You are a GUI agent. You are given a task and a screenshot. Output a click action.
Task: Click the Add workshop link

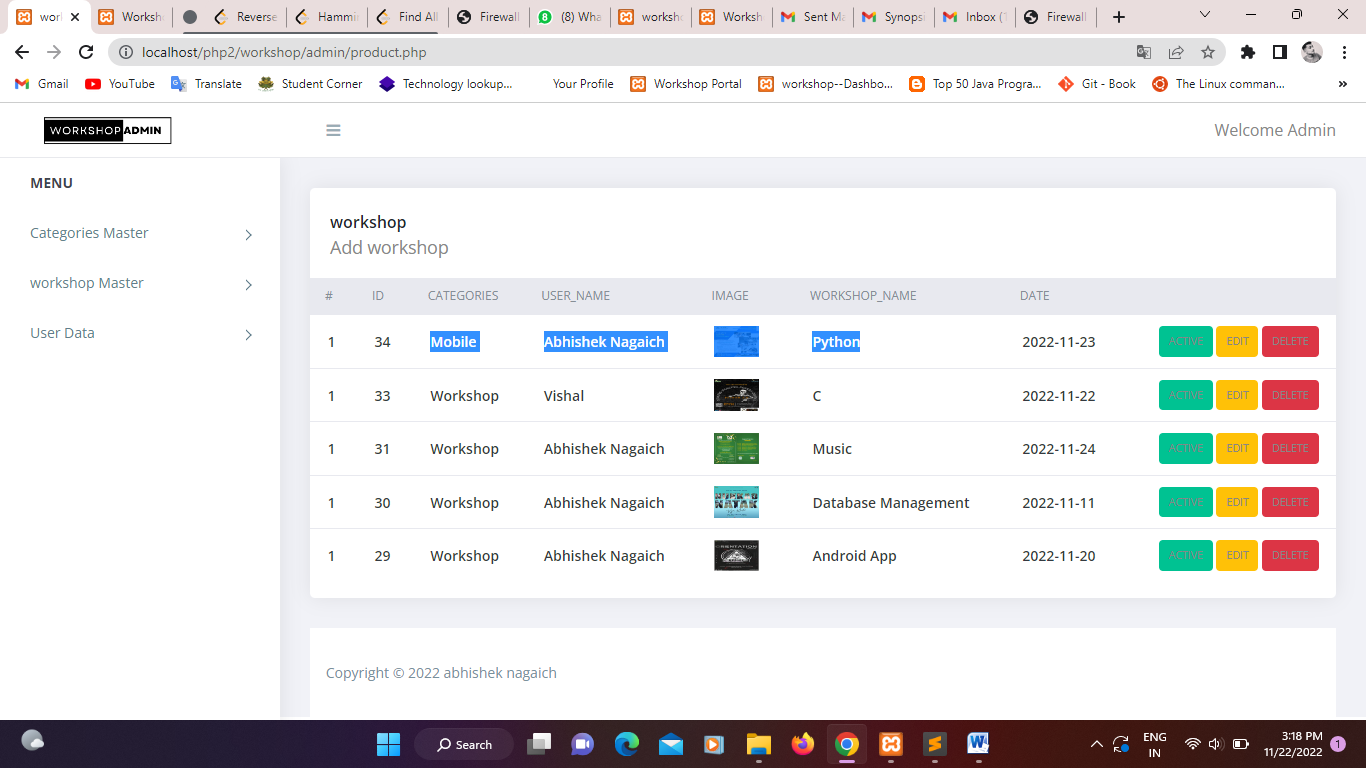[x=389, y=248]
